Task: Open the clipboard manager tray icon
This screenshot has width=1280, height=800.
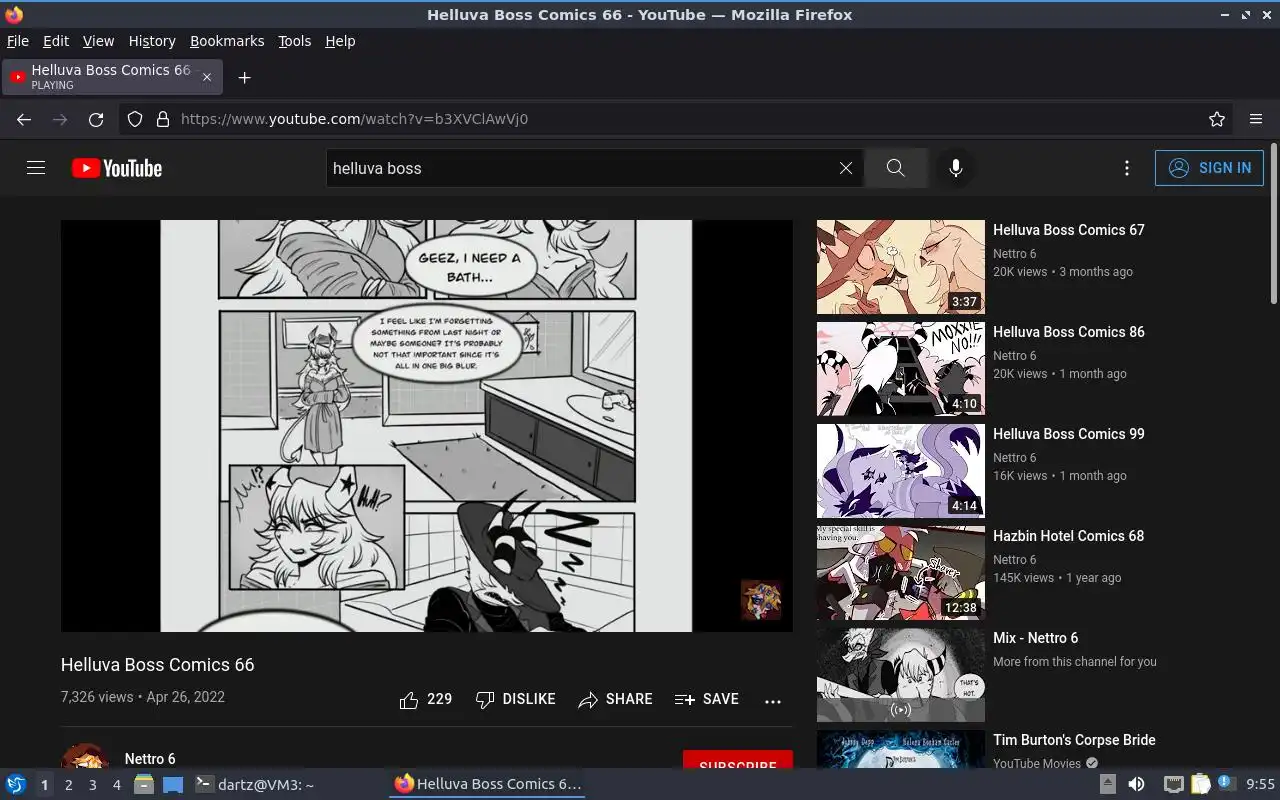Action: [1200, 785]
